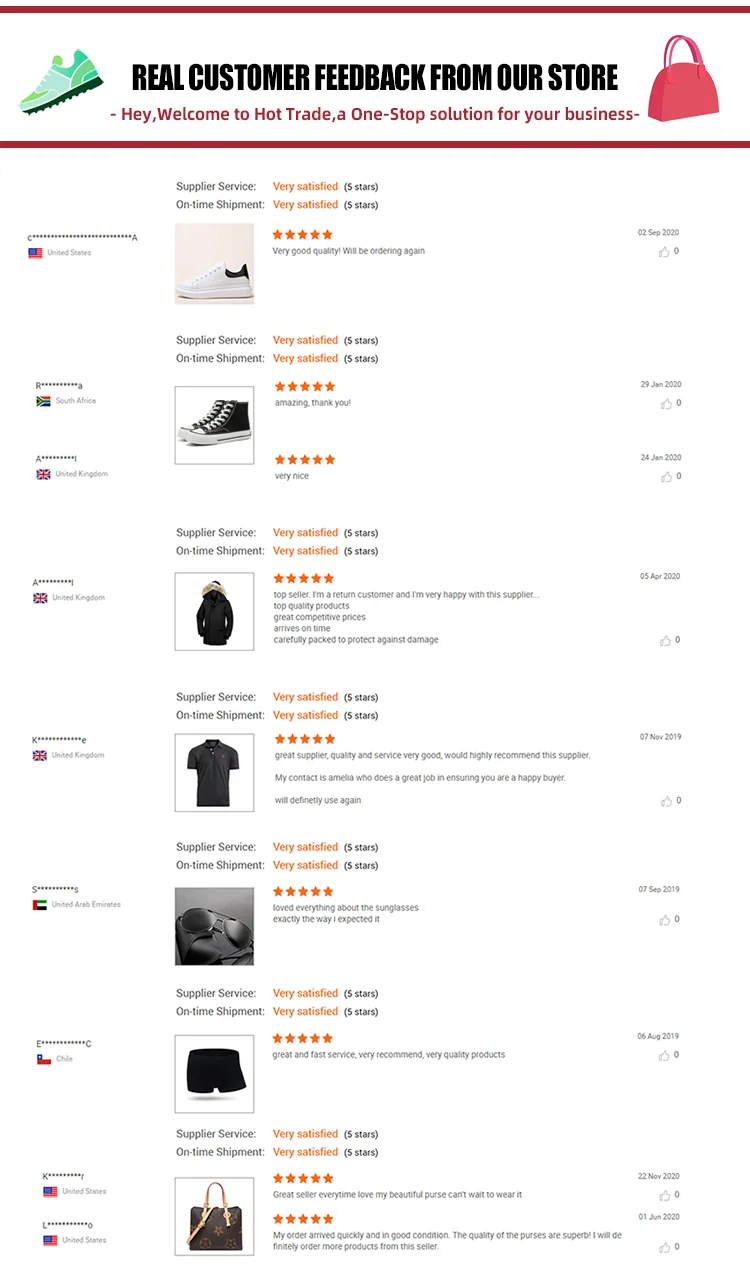The height and width of the screenshot is (1282, 750).
Task: Open the sunglasses product thumbnail
Action: tap(214, 926)
